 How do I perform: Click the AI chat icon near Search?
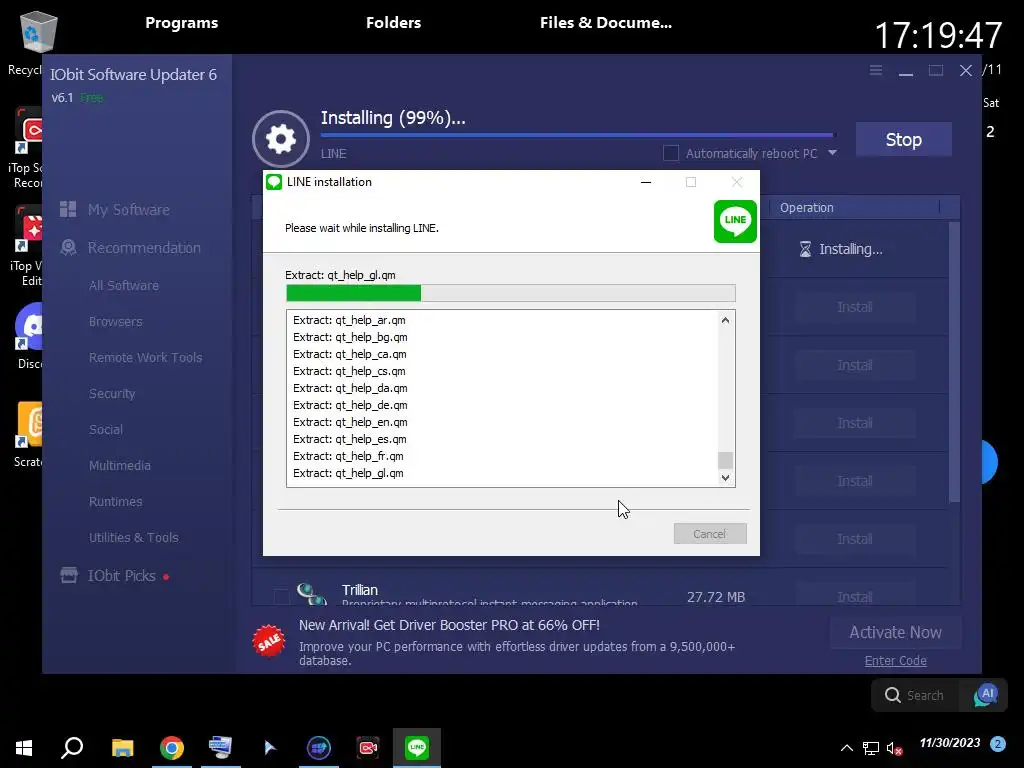pos(985,696)
